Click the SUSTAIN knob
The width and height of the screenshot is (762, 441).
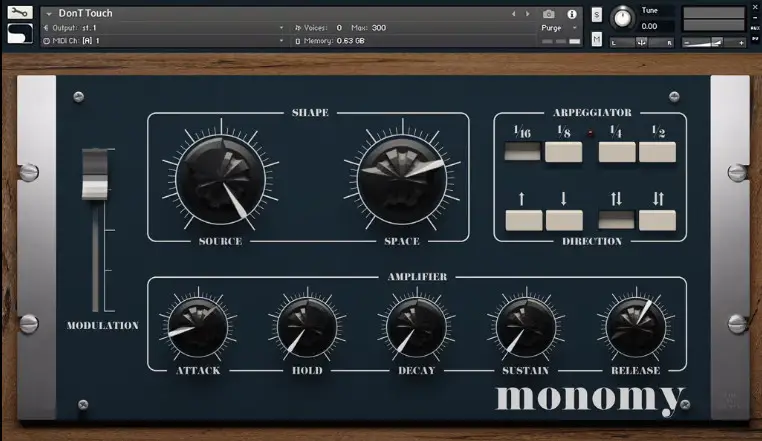(526, 327)
